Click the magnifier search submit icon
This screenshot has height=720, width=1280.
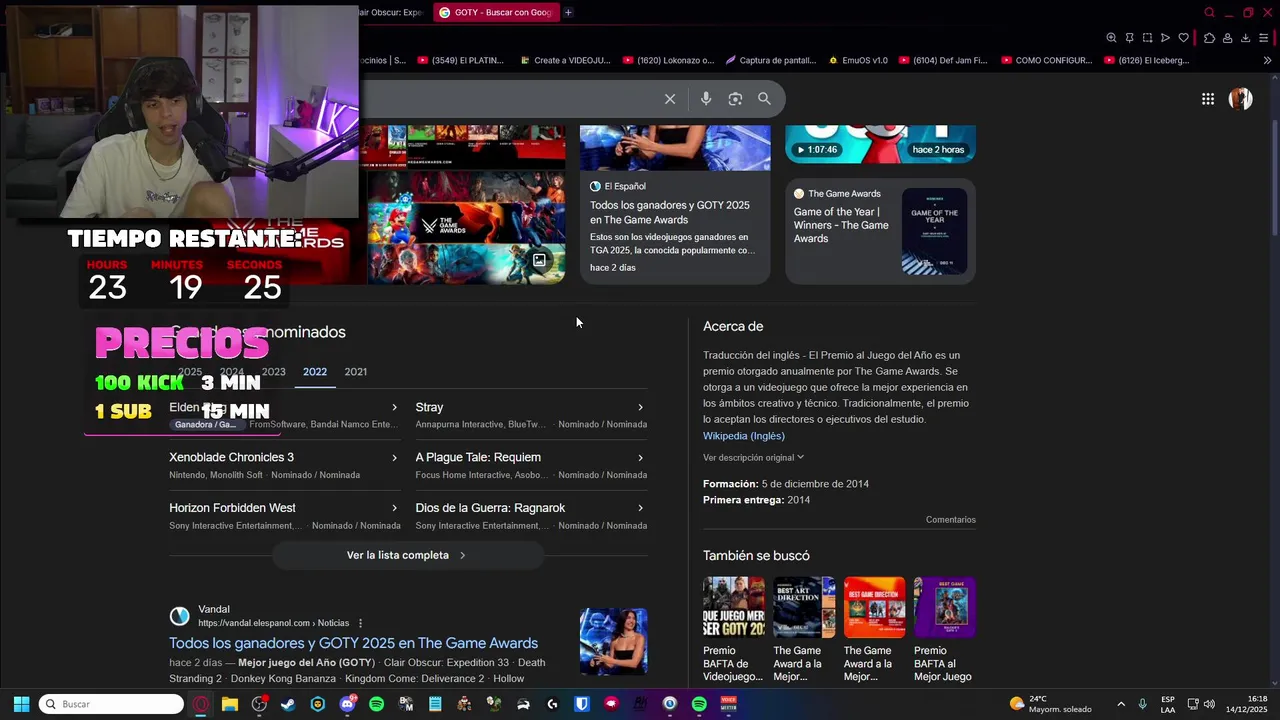point(764,98)
